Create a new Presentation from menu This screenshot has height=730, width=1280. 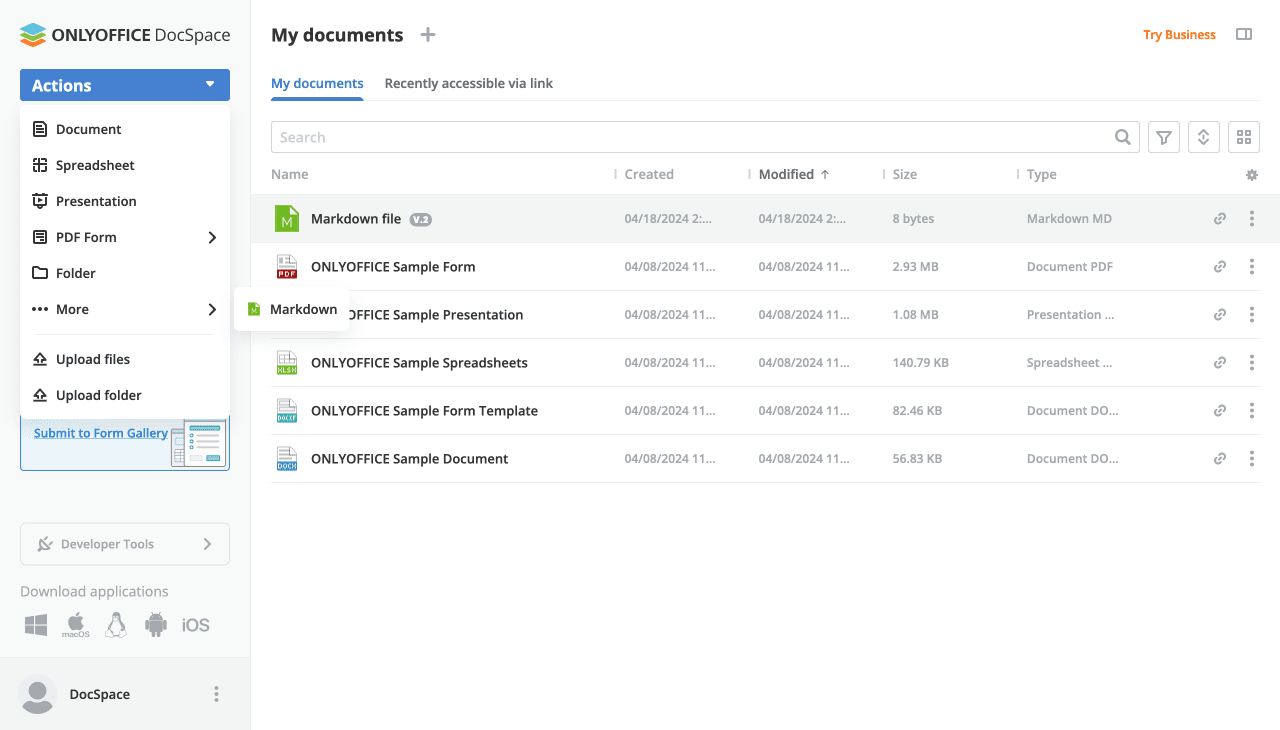125,201
